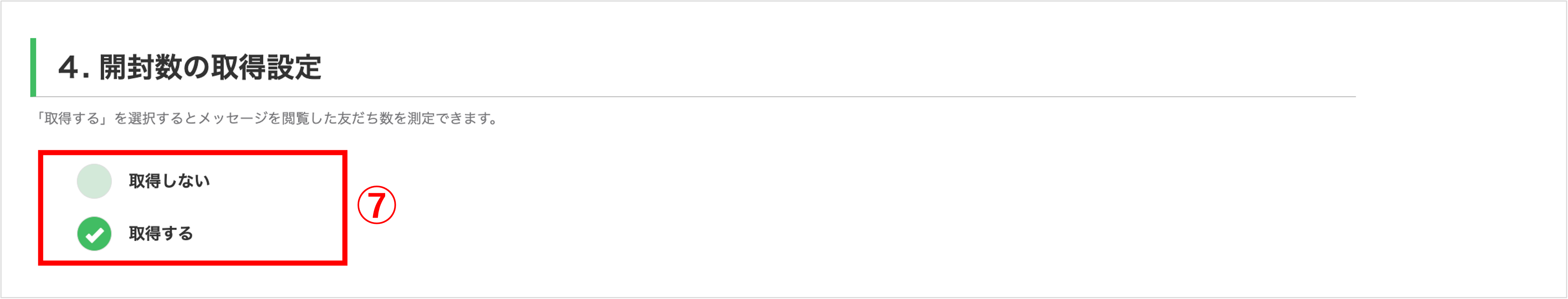
Task: Click the green vertical bar beside heading
Action: click(33, 67)
